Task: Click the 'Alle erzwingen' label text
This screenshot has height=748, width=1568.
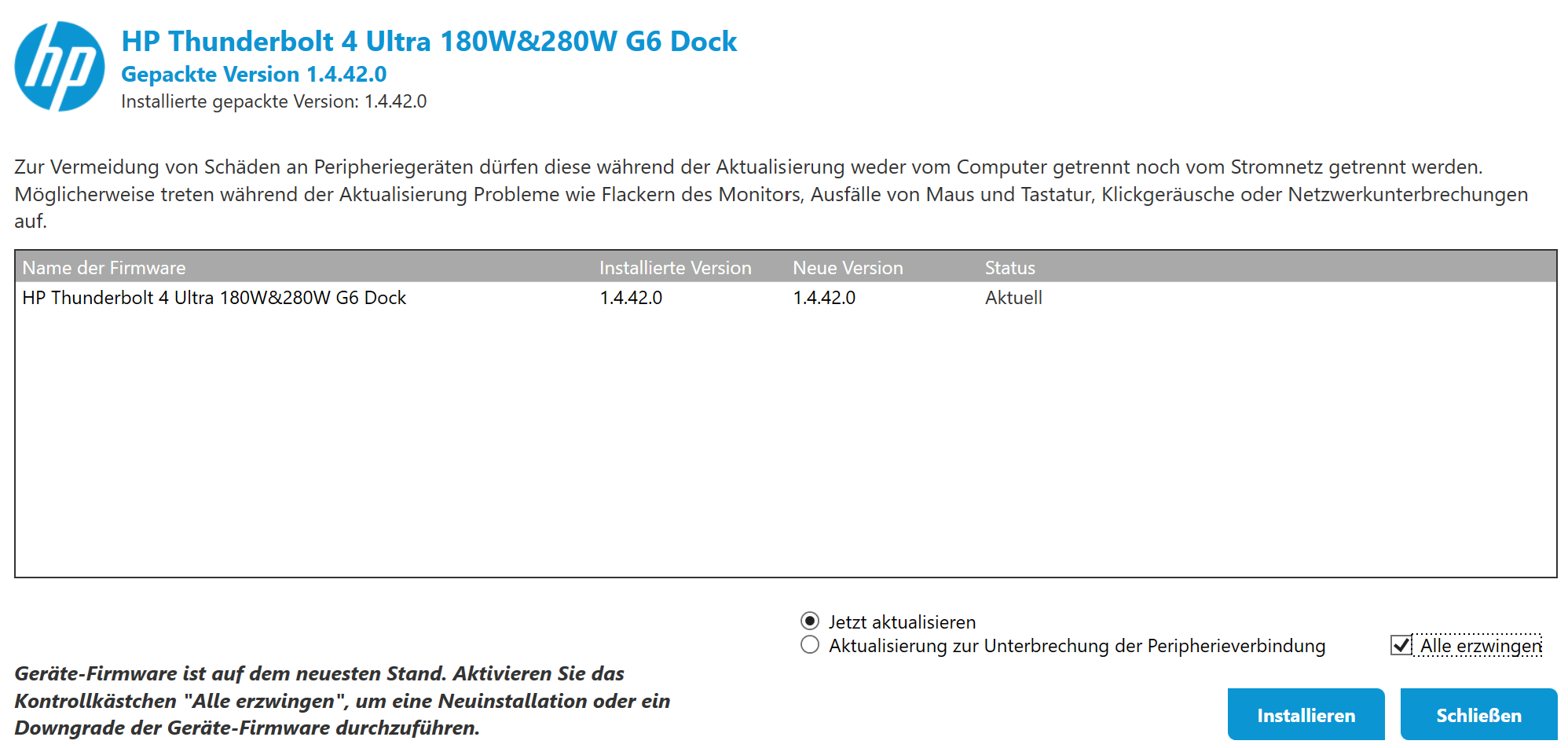Action: (1481, 645)
